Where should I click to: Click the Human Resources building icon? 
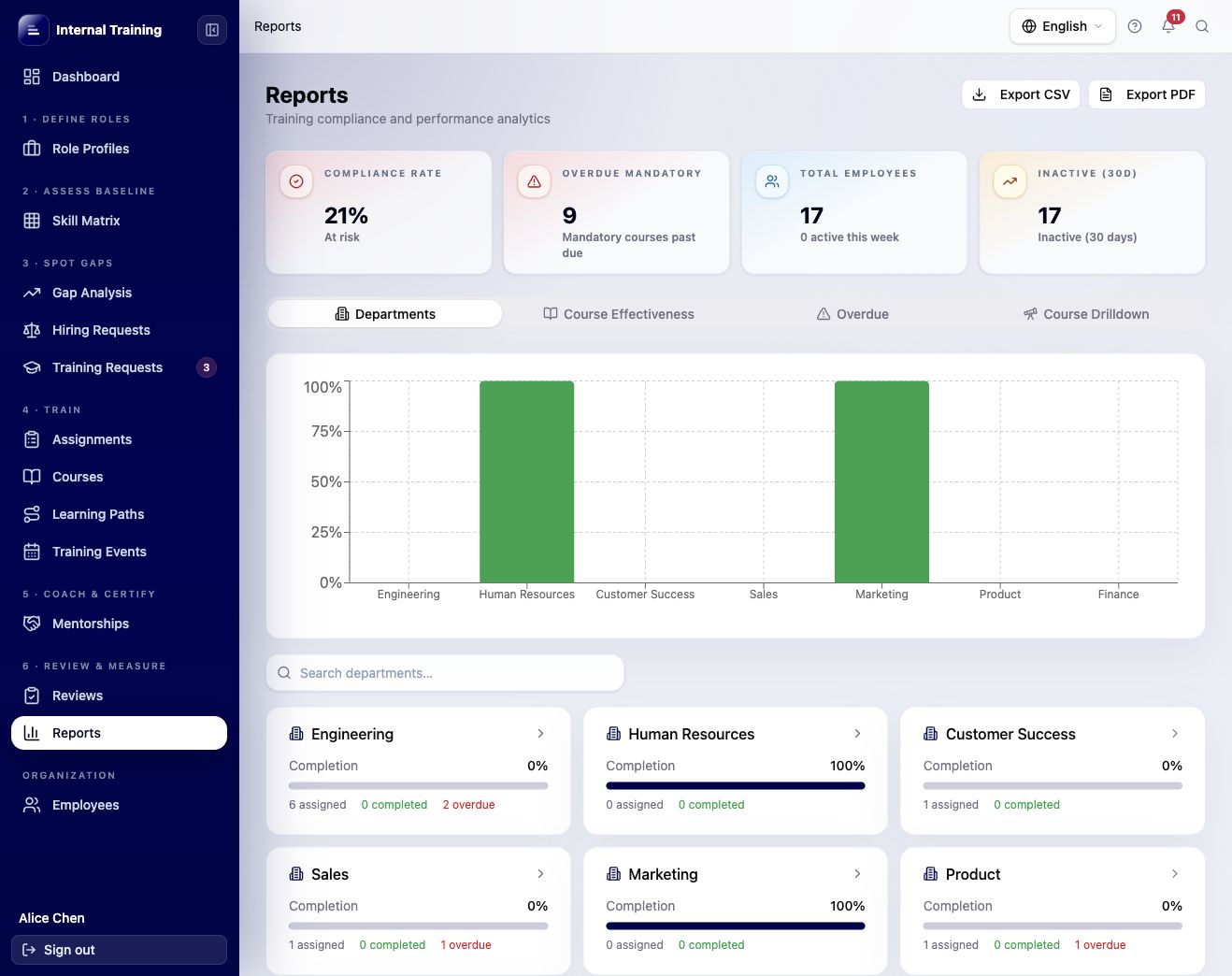coord(613,734)
